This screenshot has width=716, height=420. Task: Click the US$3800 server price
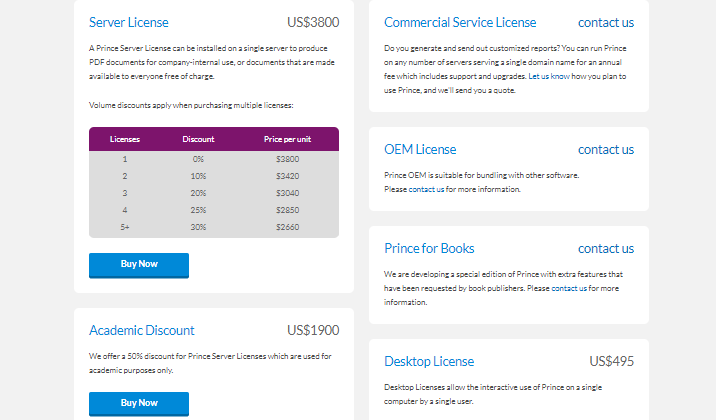click(313, 22)
